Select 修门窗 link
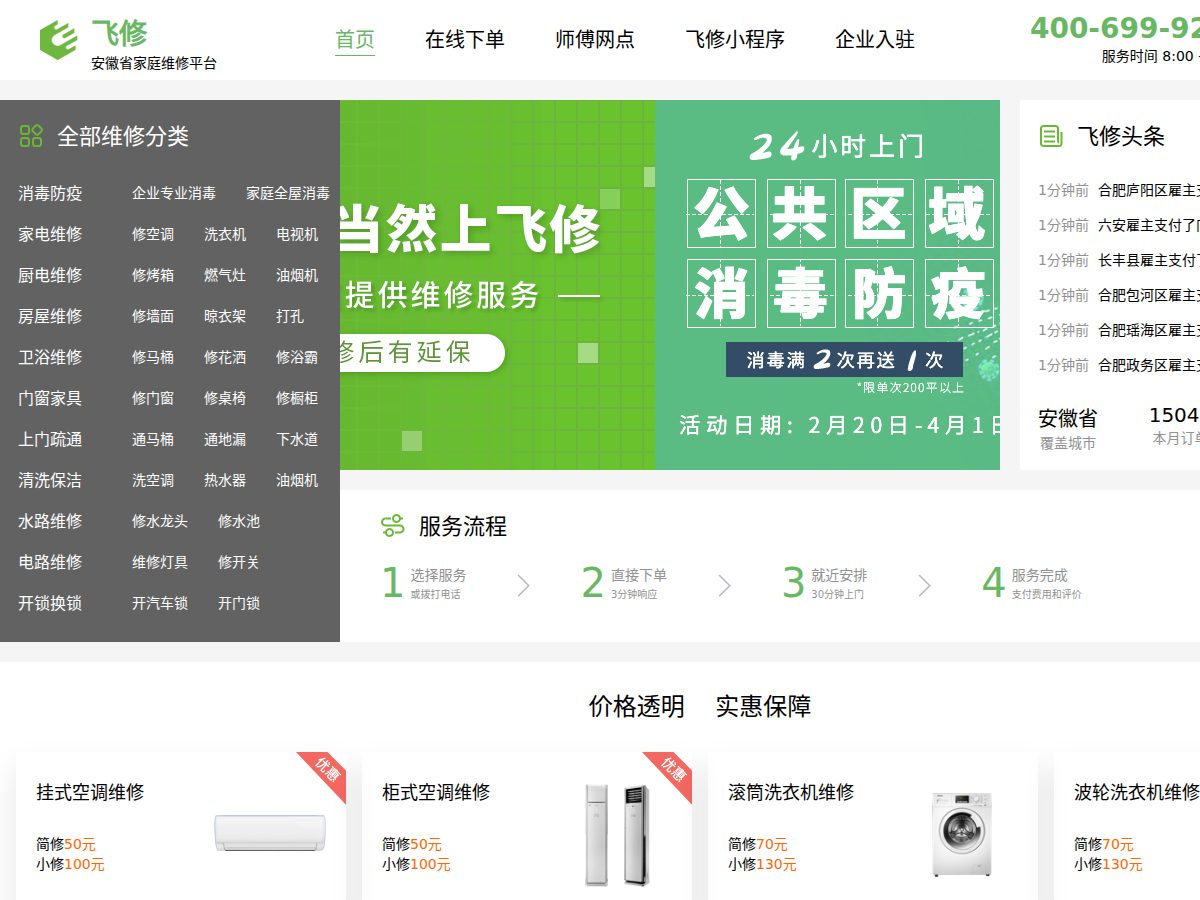Viewport: 1200px width, 900px height. click(153, 398)
